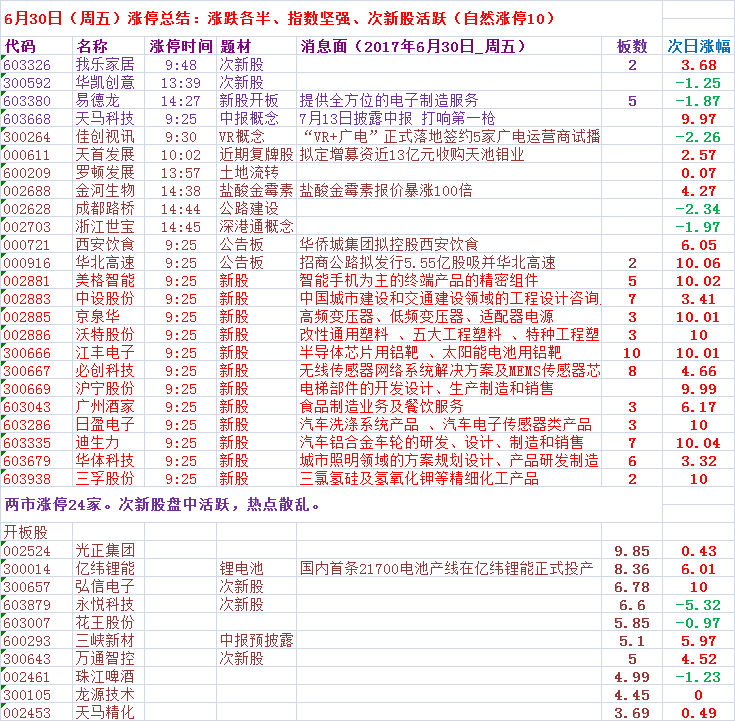Click the 7月13日披露中报 news cell
The width and height of the screenshot is (735, 721).
[x=449, y=119]
